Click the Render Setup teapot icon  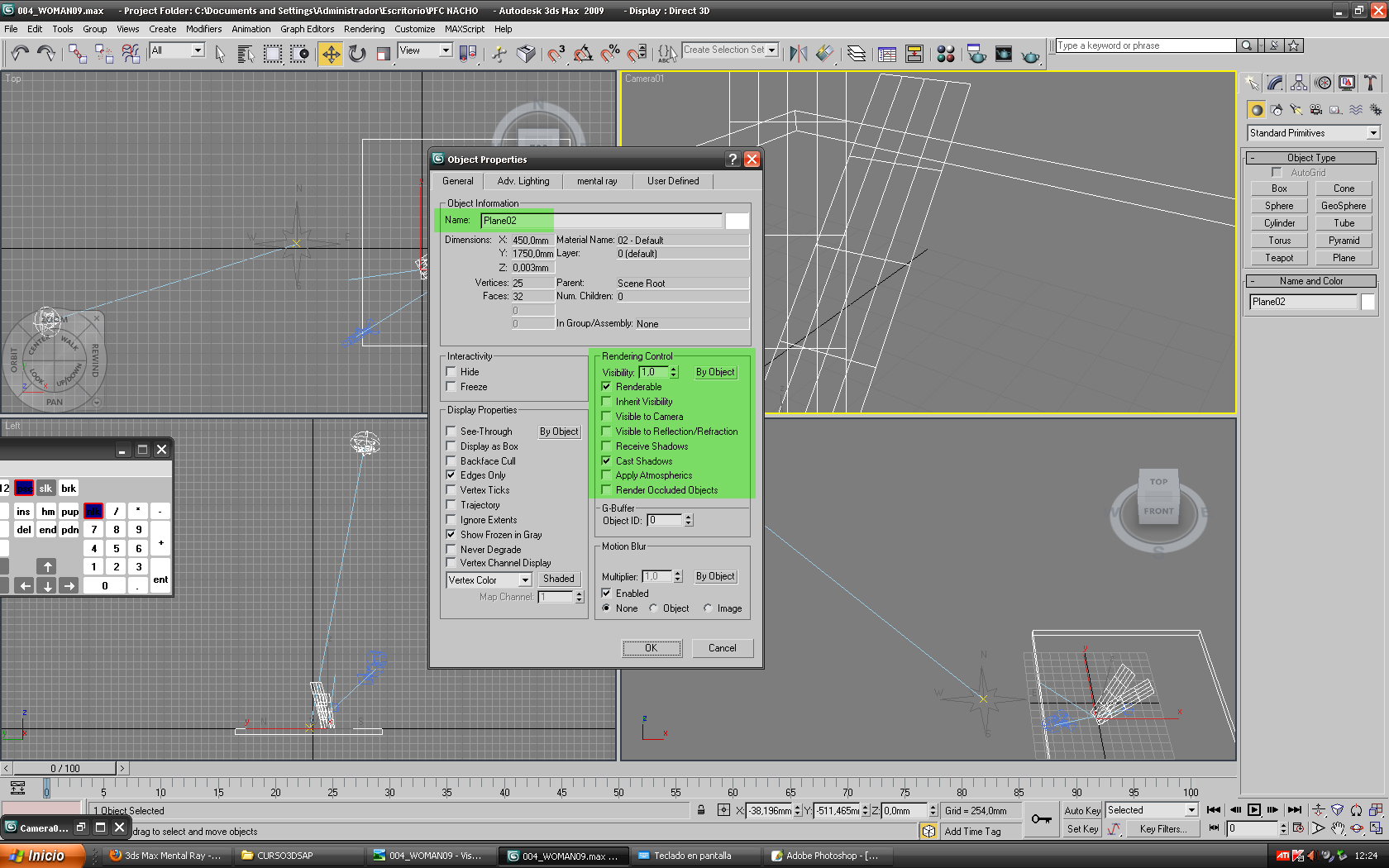point(976,54)
